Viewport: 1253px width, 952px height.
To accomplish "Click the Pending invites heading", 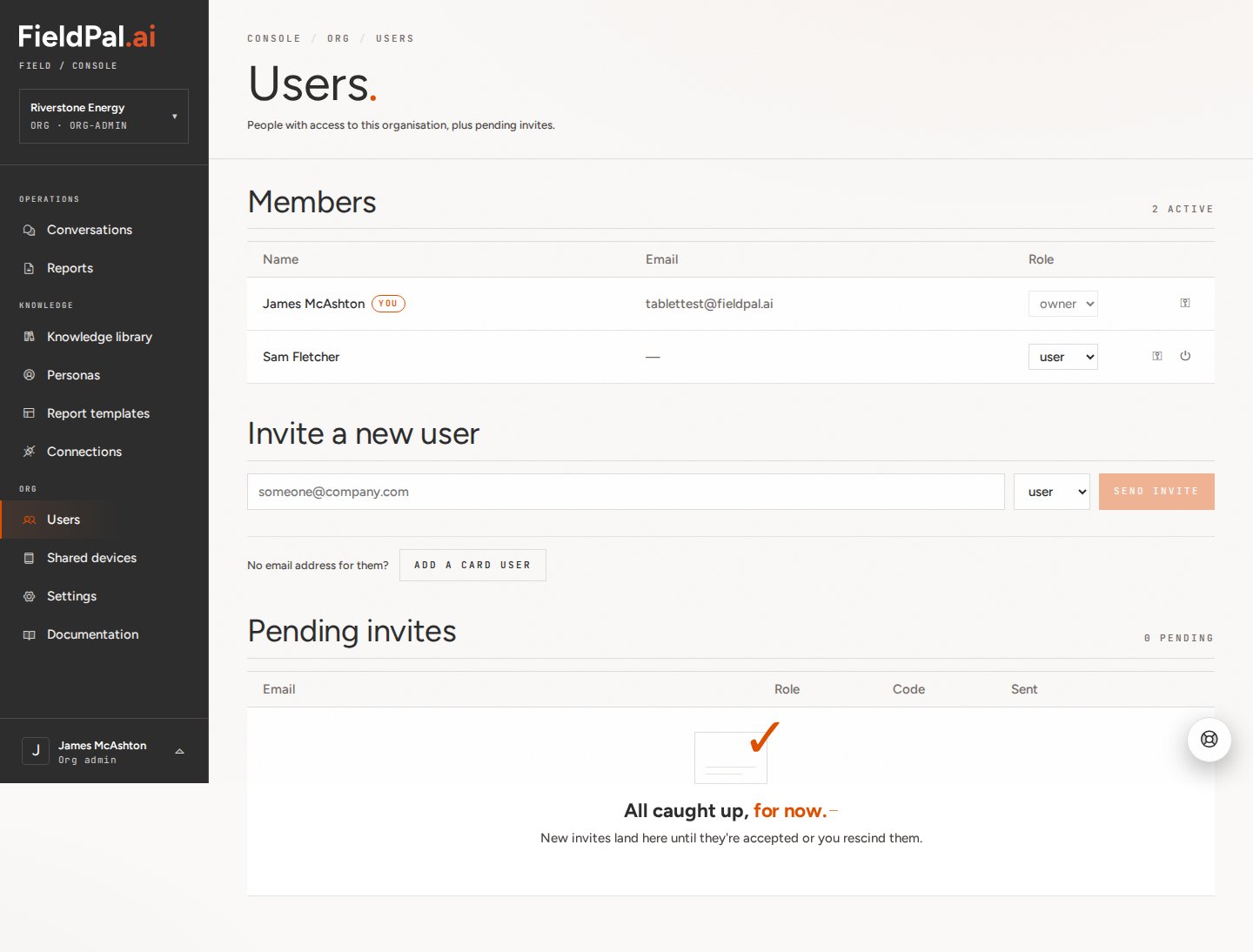I will [352, 631].
